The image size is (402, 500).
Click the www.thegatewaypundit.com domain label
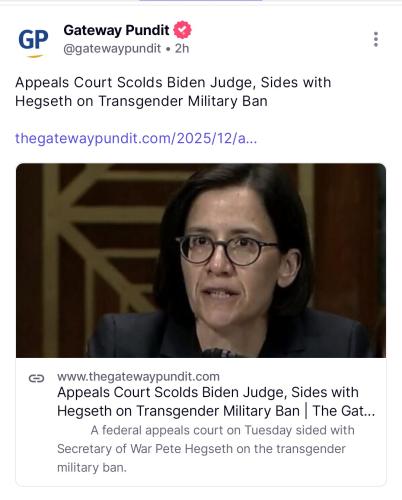click(138, 377)
